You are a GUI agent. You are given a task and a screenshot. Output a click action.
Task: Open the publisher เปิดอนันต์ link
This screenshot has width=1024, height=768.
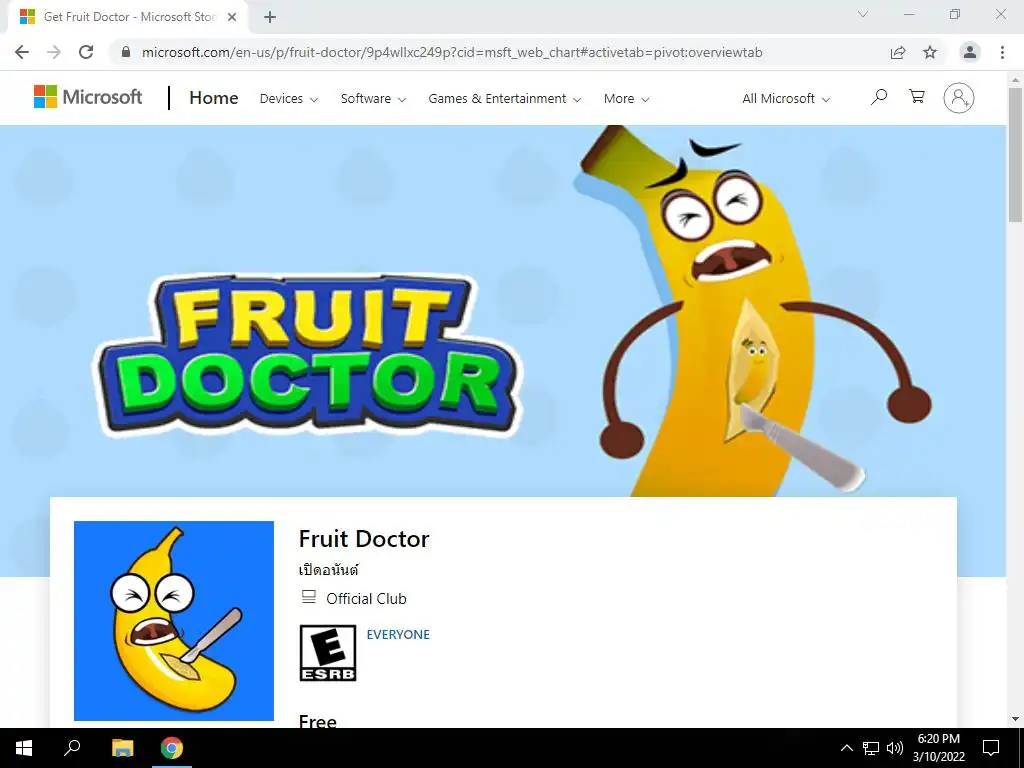328,569
